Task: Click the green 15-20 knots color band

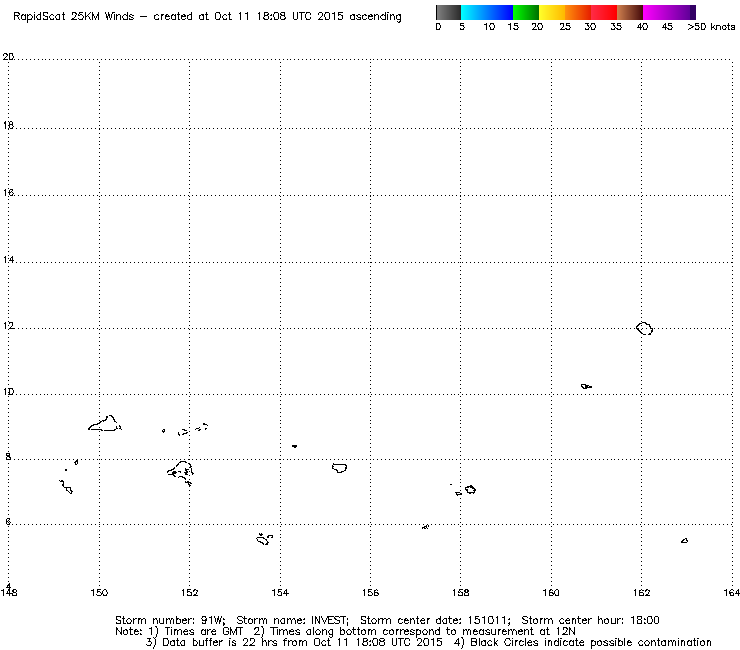Action: pyautogui.click(x=526, y=12)
